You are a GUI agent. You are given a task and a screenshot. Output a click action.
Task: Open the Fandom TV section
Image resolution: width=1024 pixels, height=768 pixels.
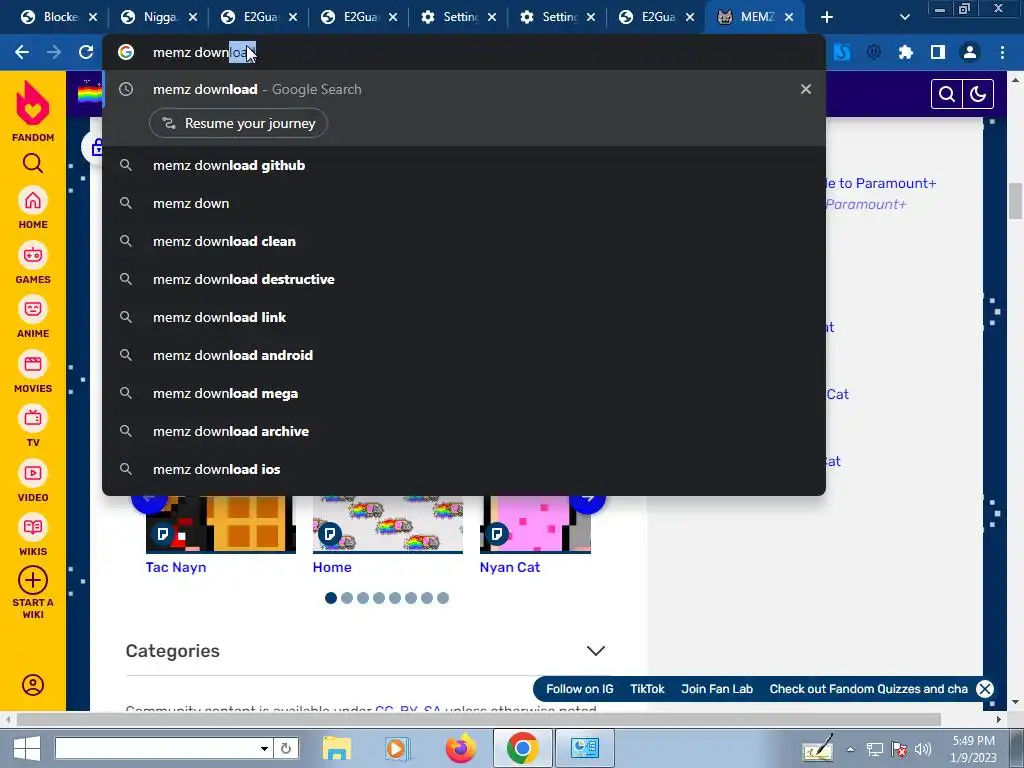click(33, 426)
